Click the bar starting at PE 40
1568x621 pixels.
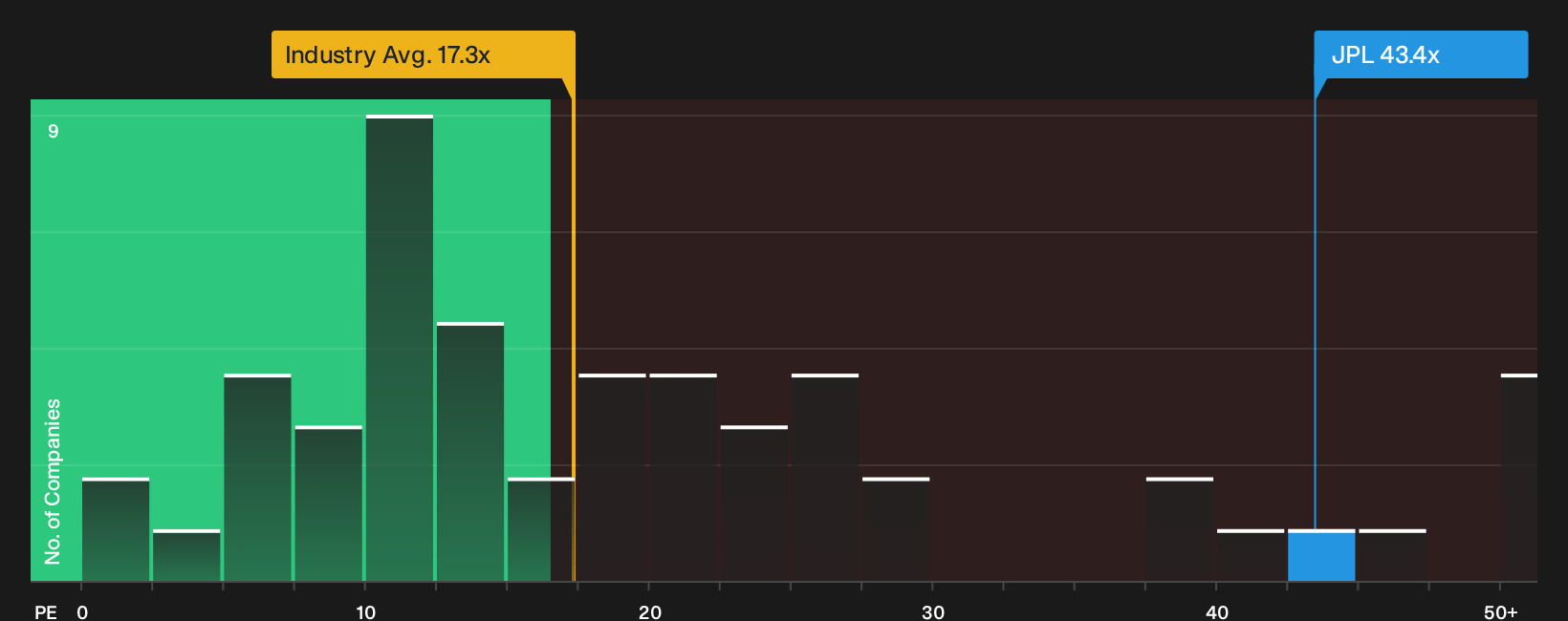(x=1251, y=555)
